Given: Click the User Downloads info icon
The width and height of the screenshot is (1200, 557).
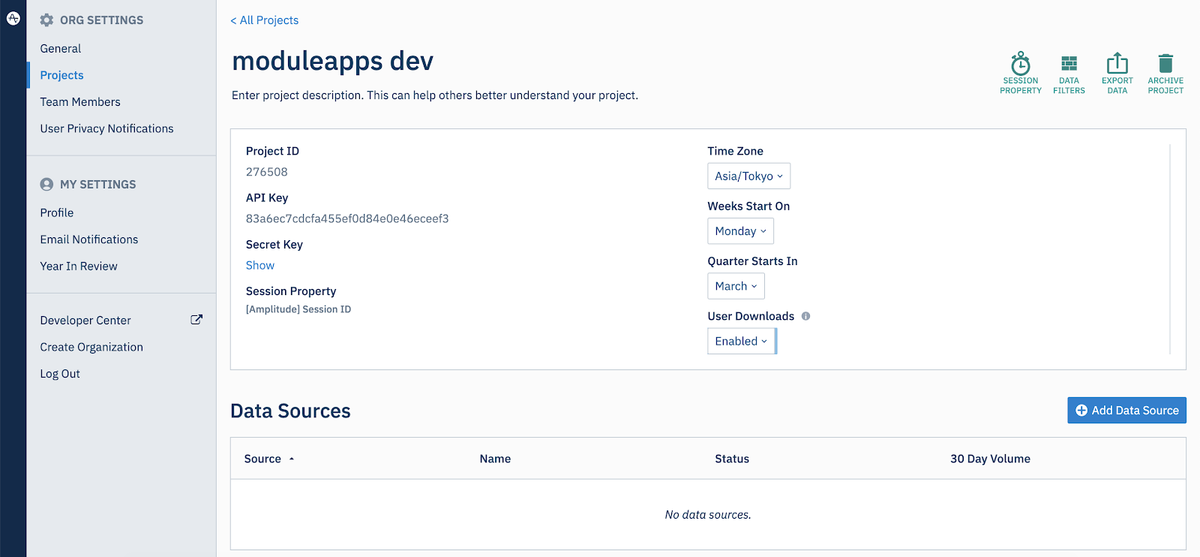Looking at the screenshot, I should click(x=806, y=316).
